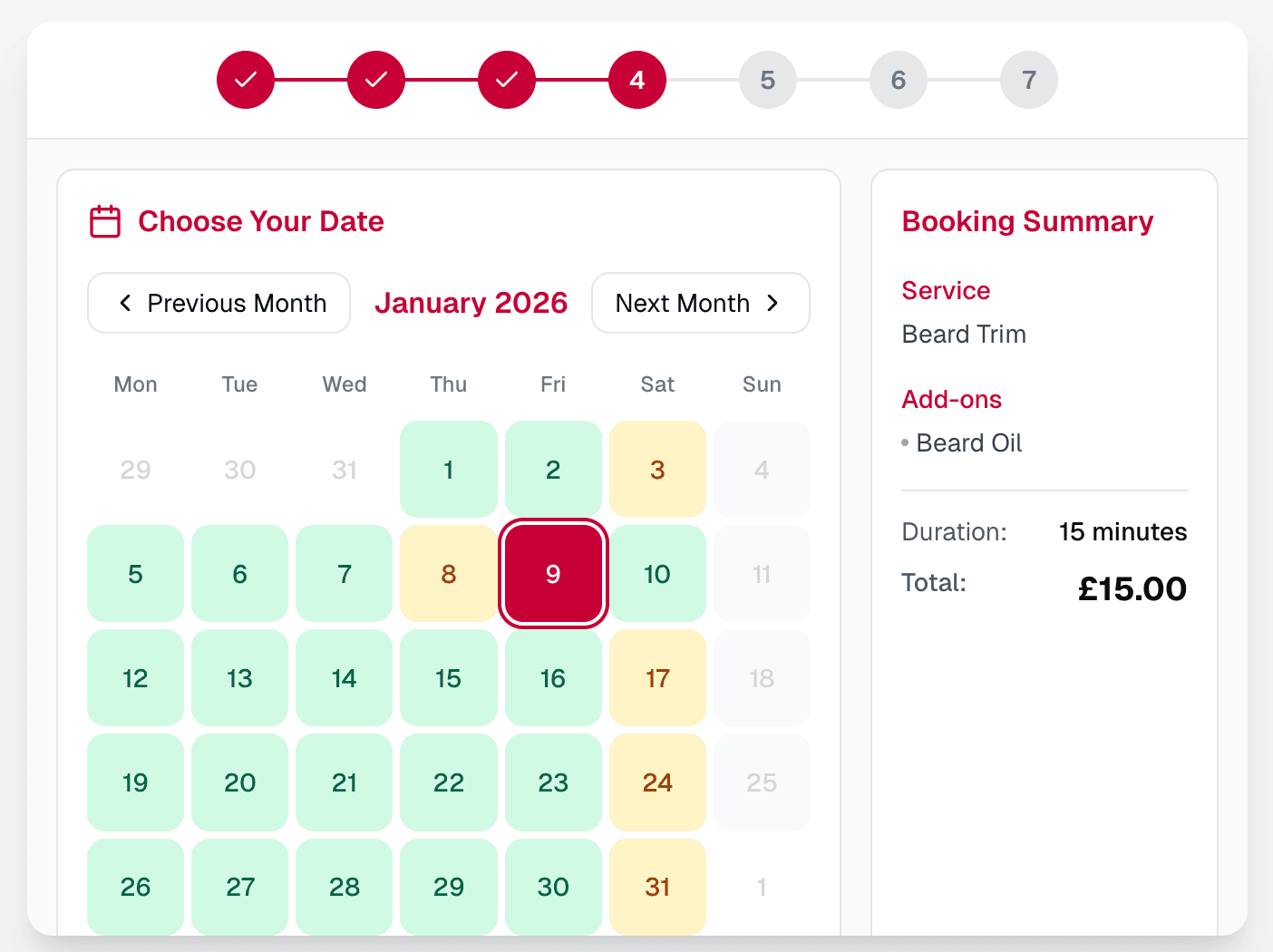Click the calendar icon next to Choose Your Date
The width and height of the screenshot is (1273, 952).
(x=104, y=220)
